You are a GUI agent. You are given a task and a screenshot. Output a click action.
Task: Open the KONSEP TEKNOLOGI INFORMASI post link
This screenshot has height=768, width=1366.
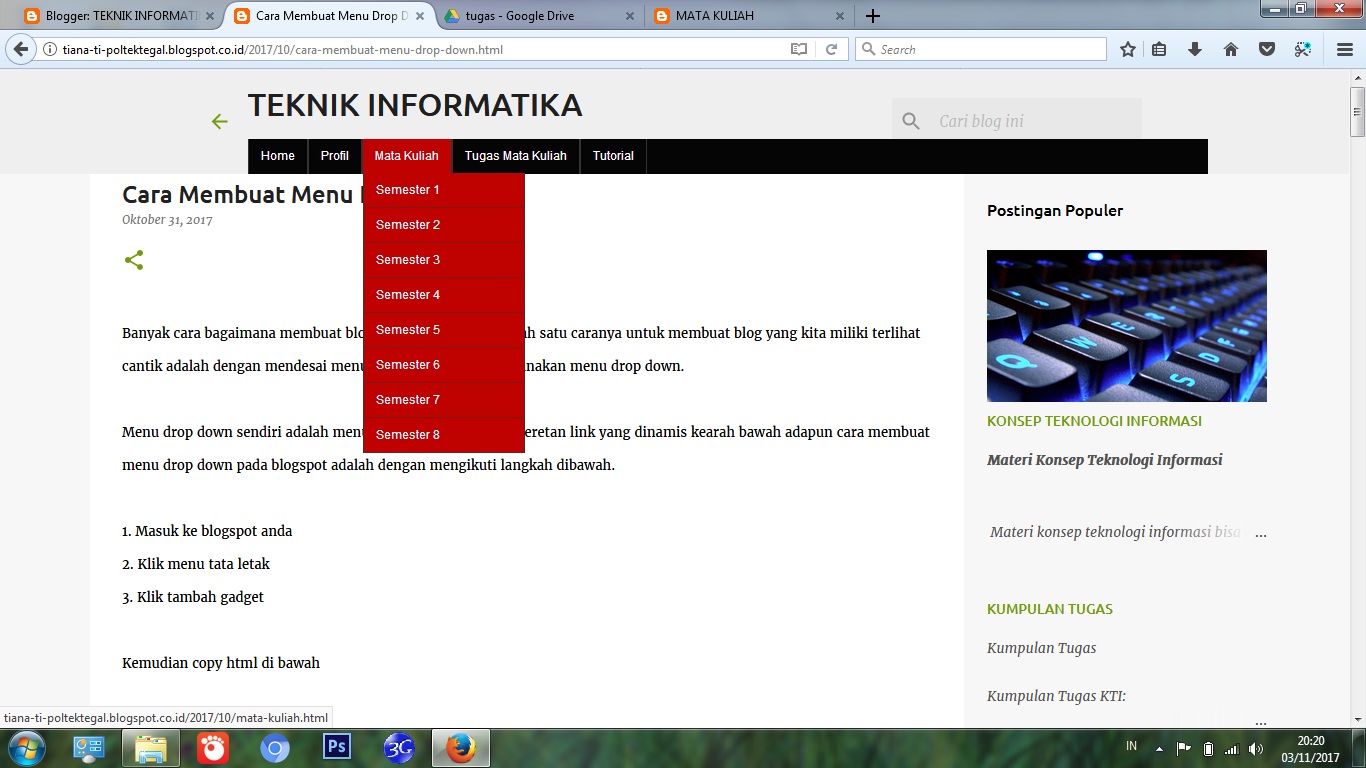pyautogui.click(x=1093, y=421)
